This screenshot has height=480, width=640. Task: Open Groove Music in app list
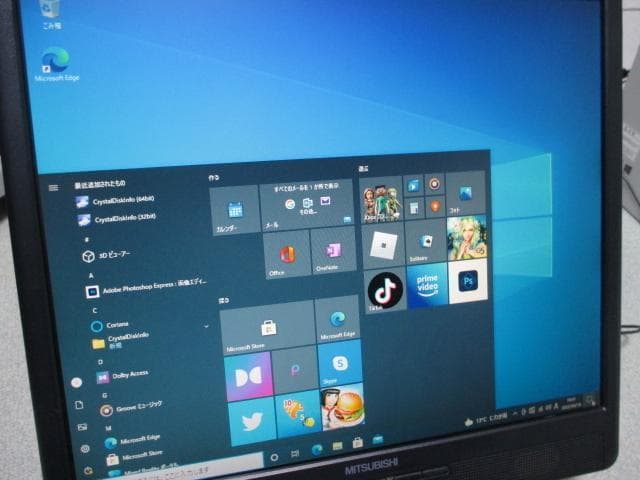click(x=131, y=408)
